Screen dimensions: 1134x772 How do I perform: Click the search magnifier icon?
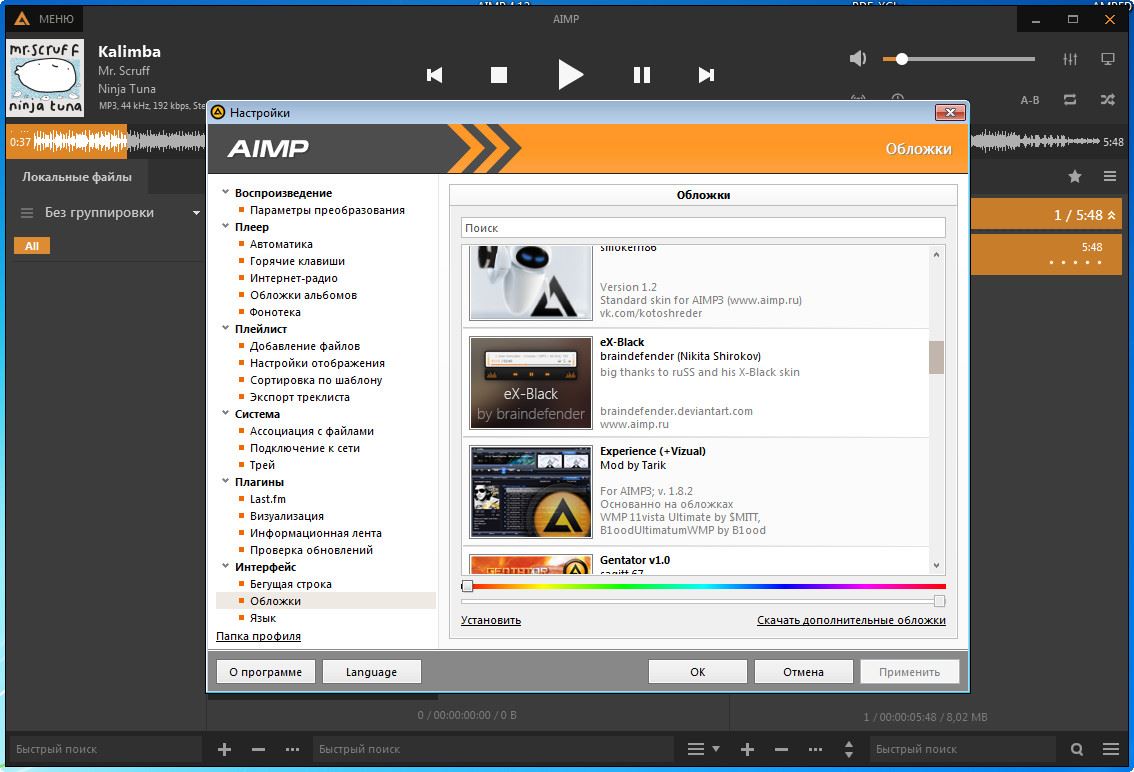click(x=1077, y=750)
